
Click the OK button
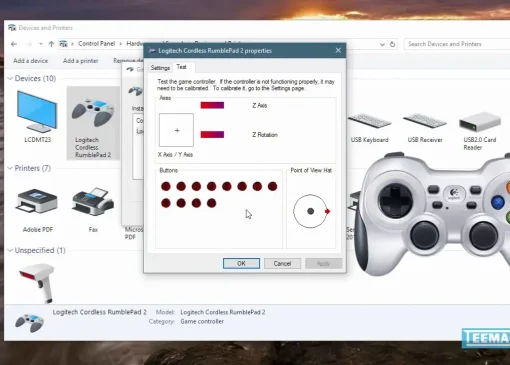[241, 263]
